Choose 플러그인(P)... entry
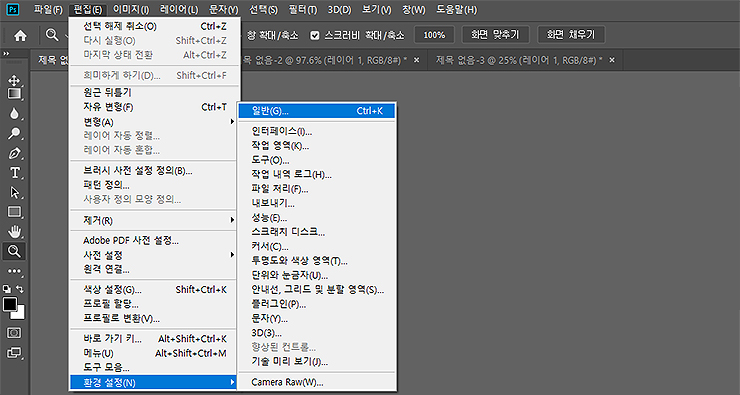Image resolution: width=740 pixels, height=395 pixels. tap(317, 304)
